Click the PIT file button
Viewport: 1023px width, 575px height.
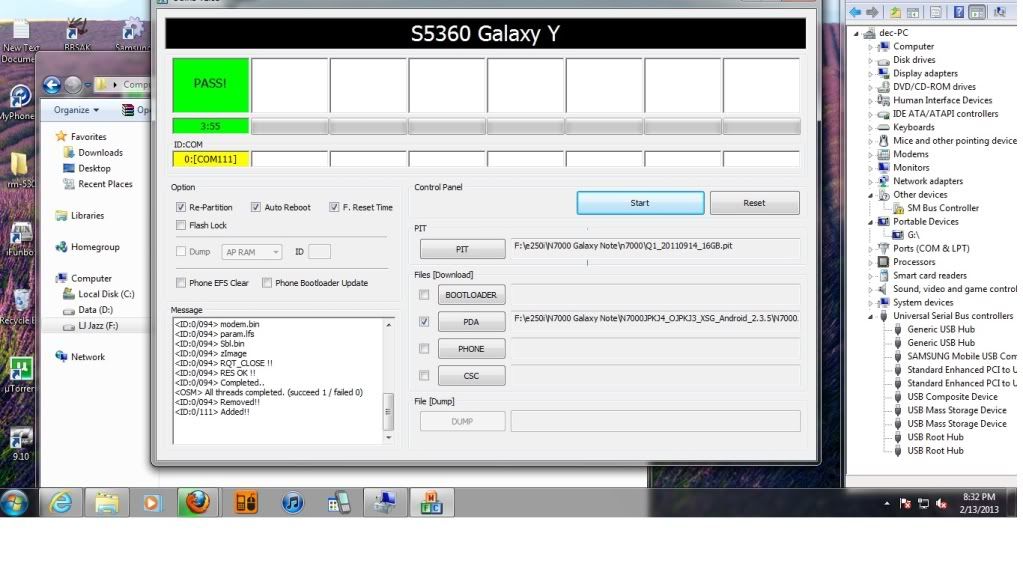[462, 249]
